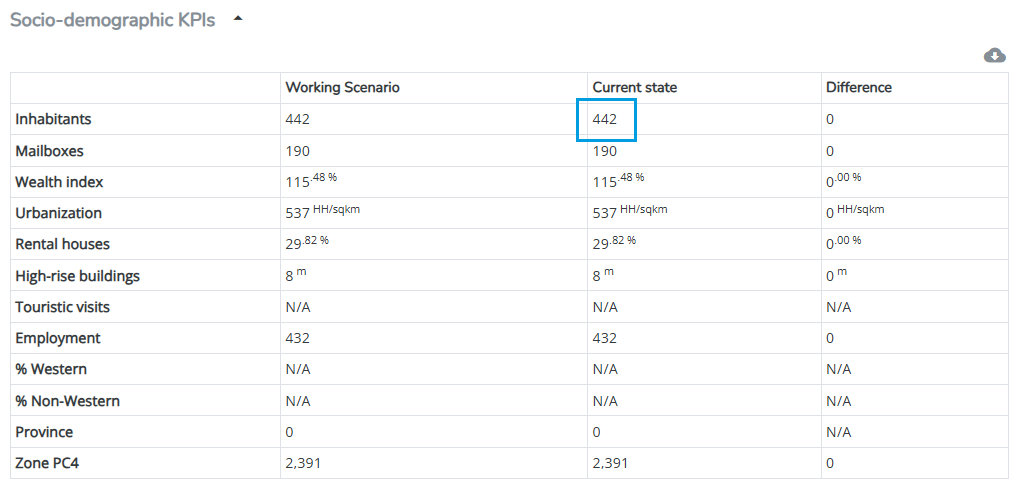Select the % Western row label
This screenshot has height=494, width=1023.
51,369
